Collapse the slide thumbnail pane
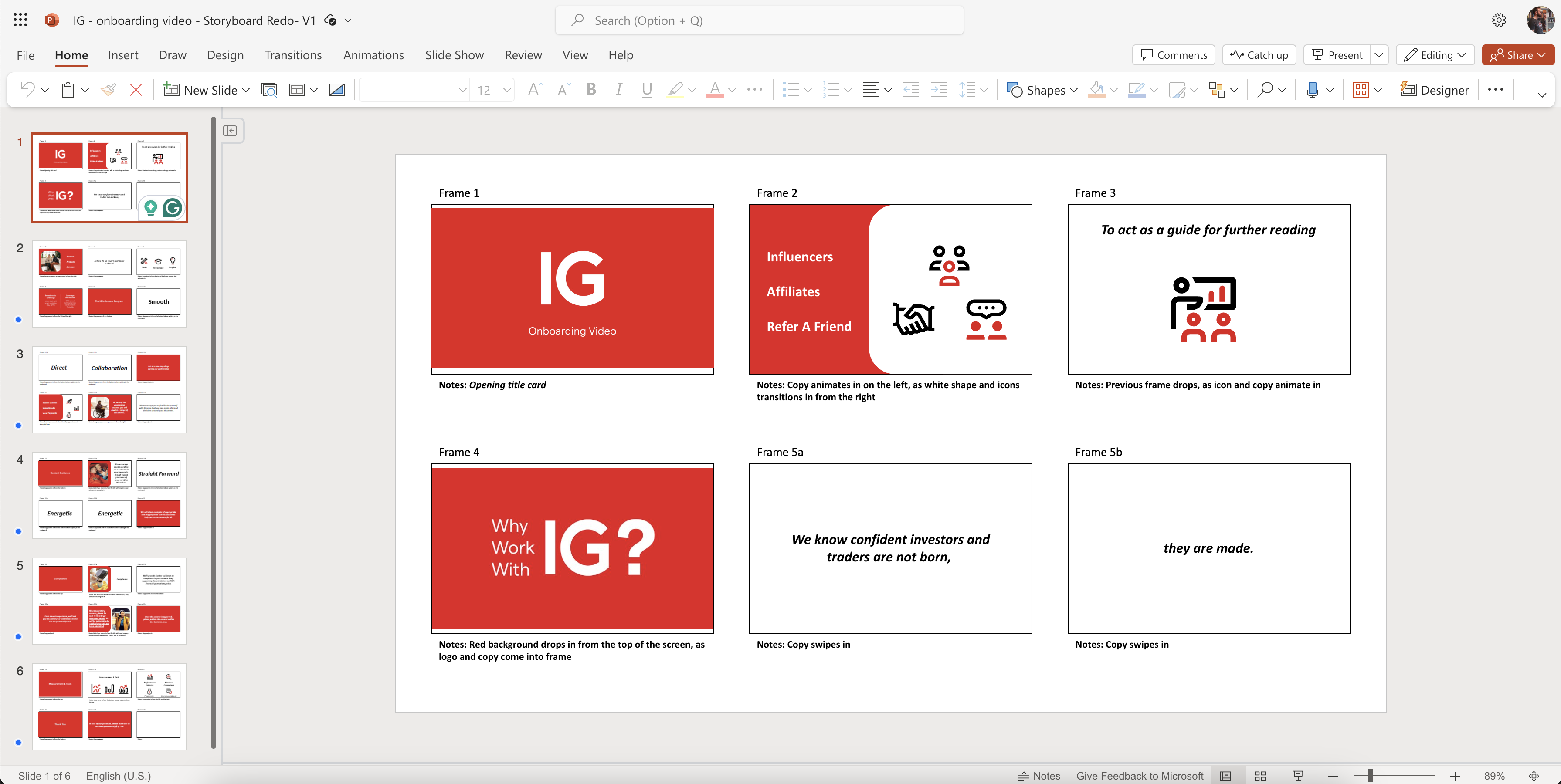1561x784 pixels. click(x=230, y=130)
